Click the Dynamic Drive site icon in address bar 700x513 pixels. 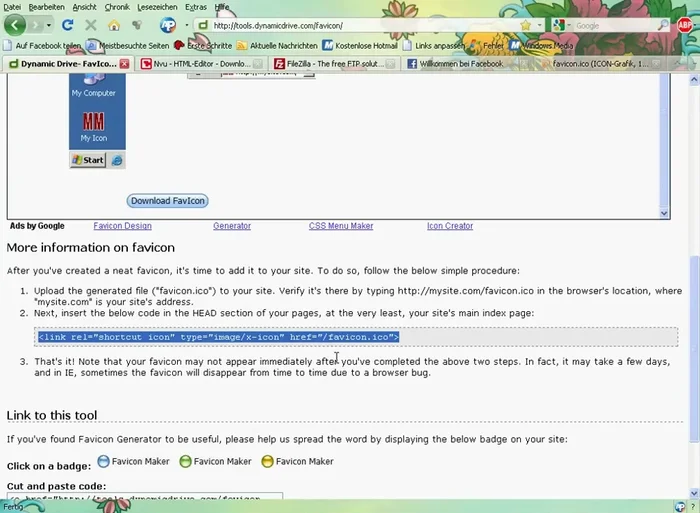[203, 25]
